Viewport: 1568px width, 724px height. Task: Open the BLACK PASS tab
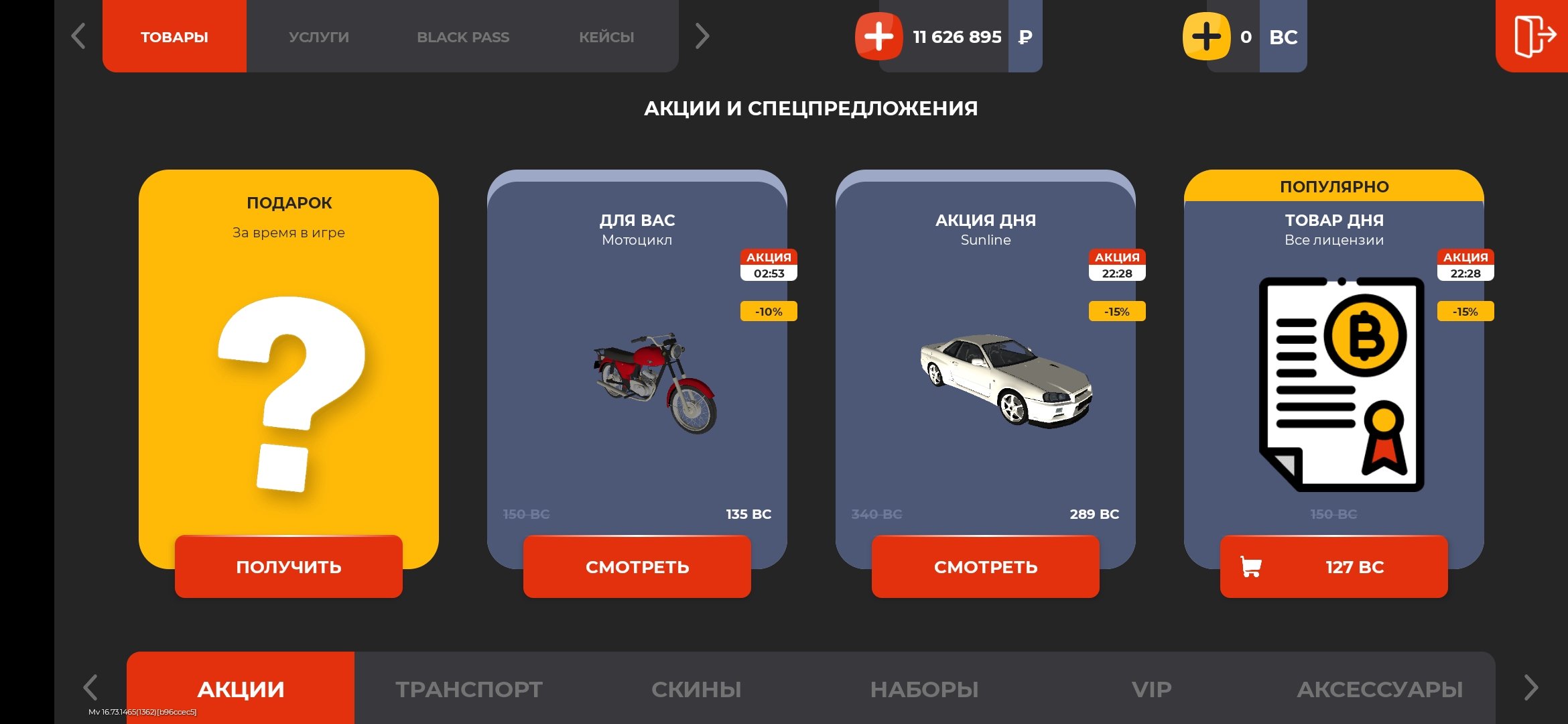(463, 36)
